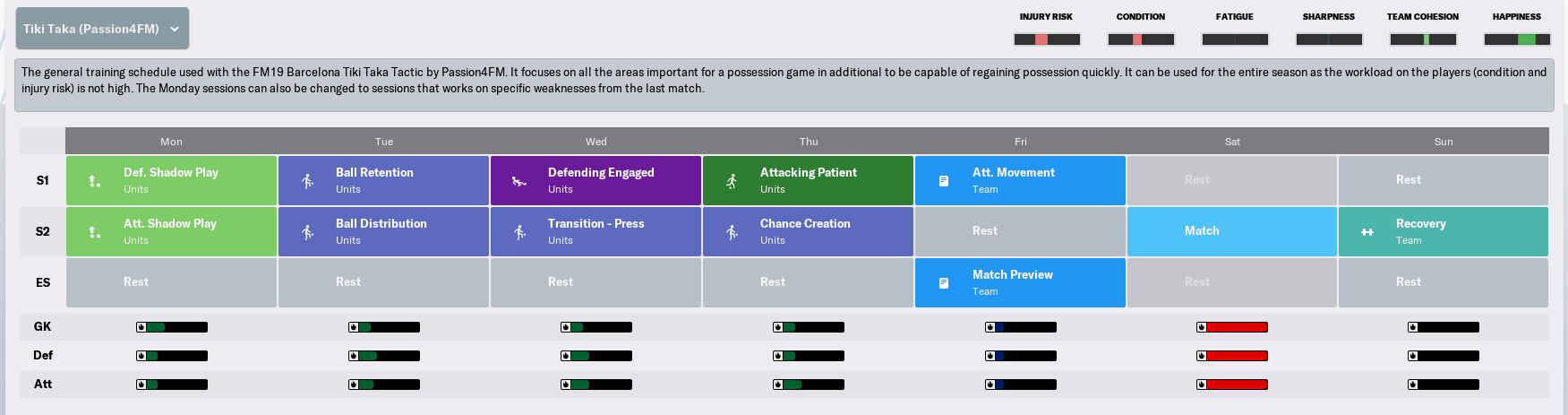Click the Saturday Match slot

tap(1232, 231)
